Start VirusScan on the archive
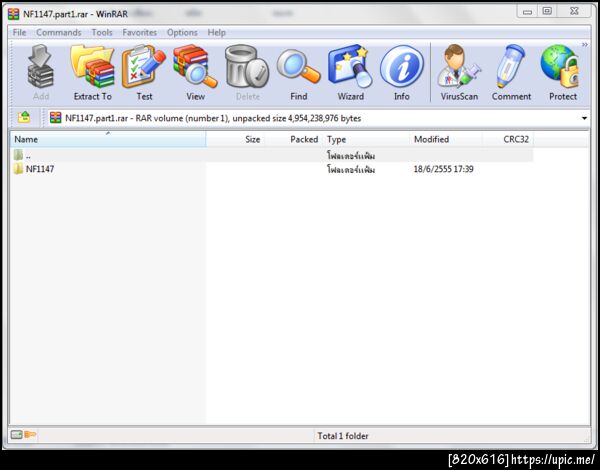Viewport: 600px width, 470px height. (x=459, y=72)
